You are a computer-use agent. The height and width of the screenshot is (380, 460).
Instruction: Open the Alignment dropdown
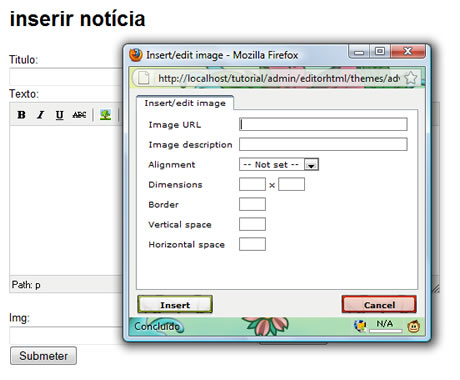click(279, 164)
